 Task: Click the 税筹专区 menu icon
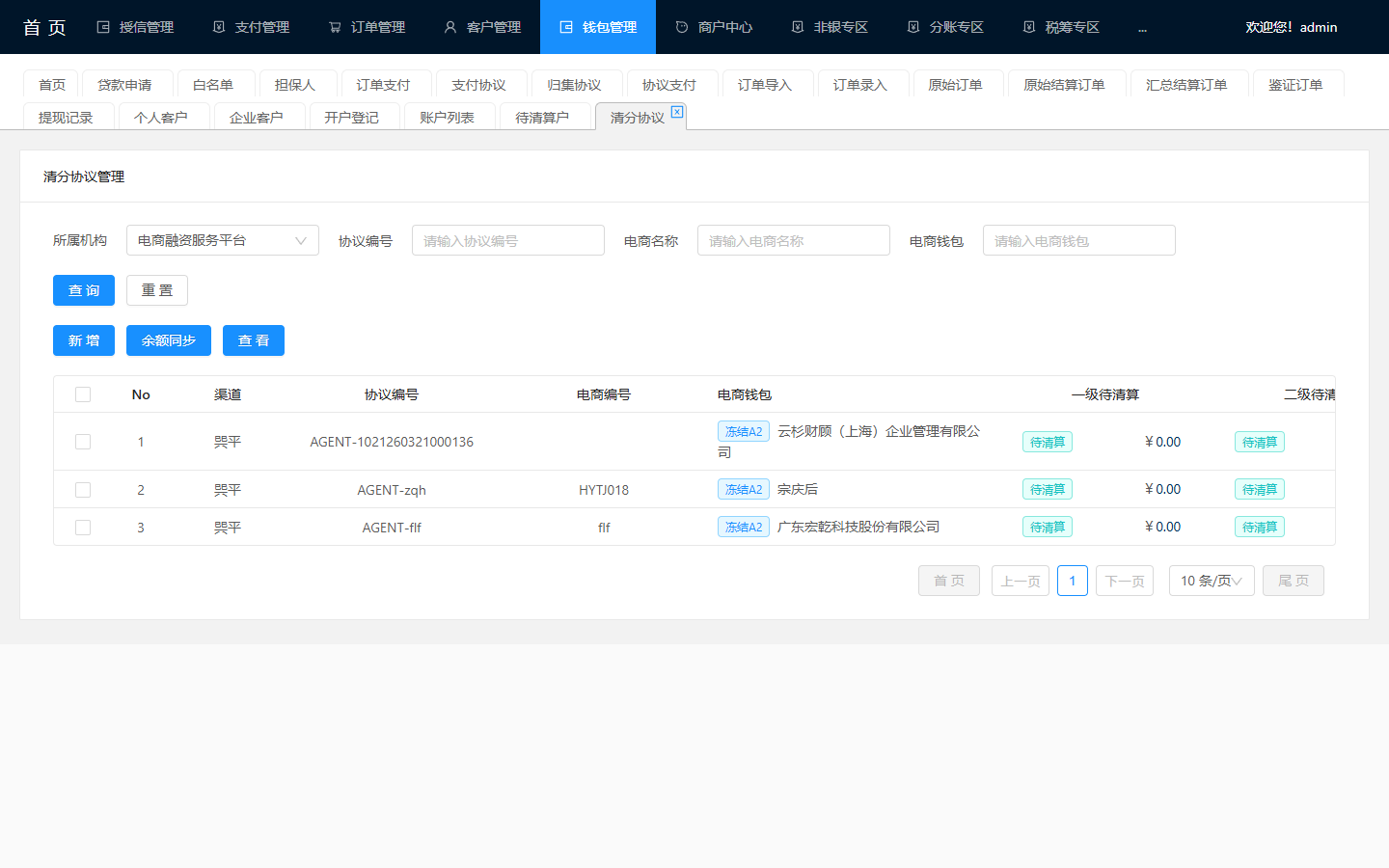click(1029, 27)
